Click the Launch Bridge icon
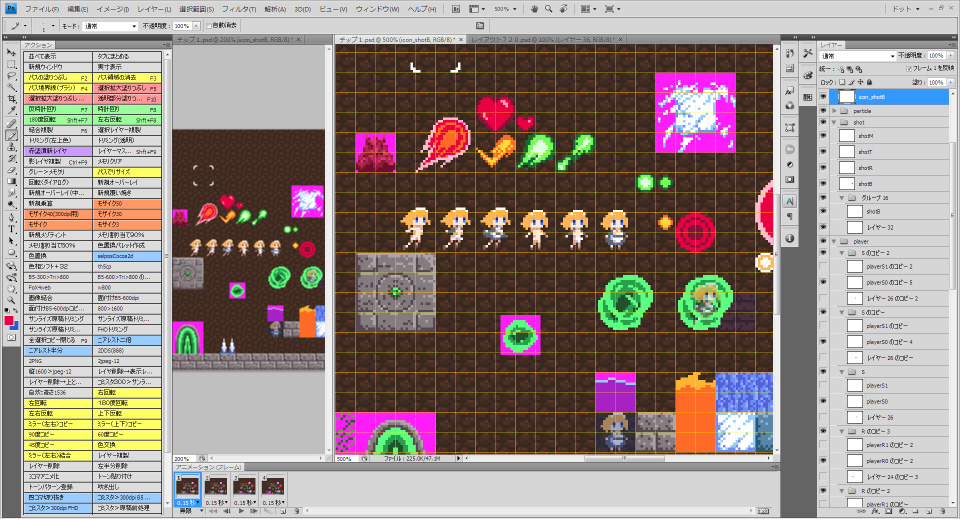This screenshot has height=519, width=960. 456,9
